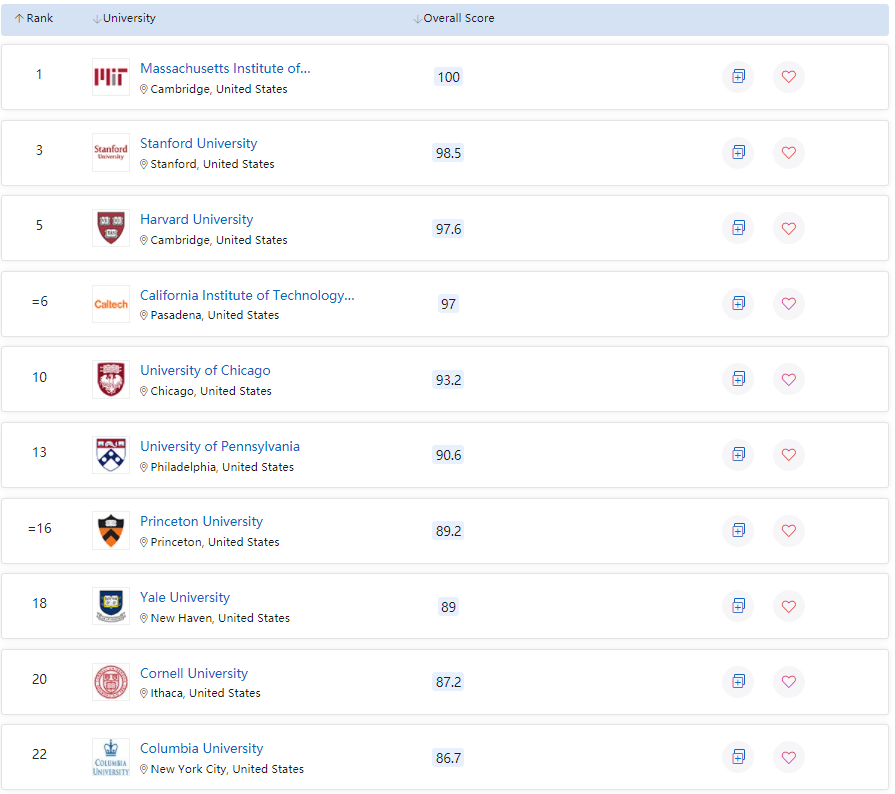Click the University of Pennsylvania crest logo

click(111, 455)
